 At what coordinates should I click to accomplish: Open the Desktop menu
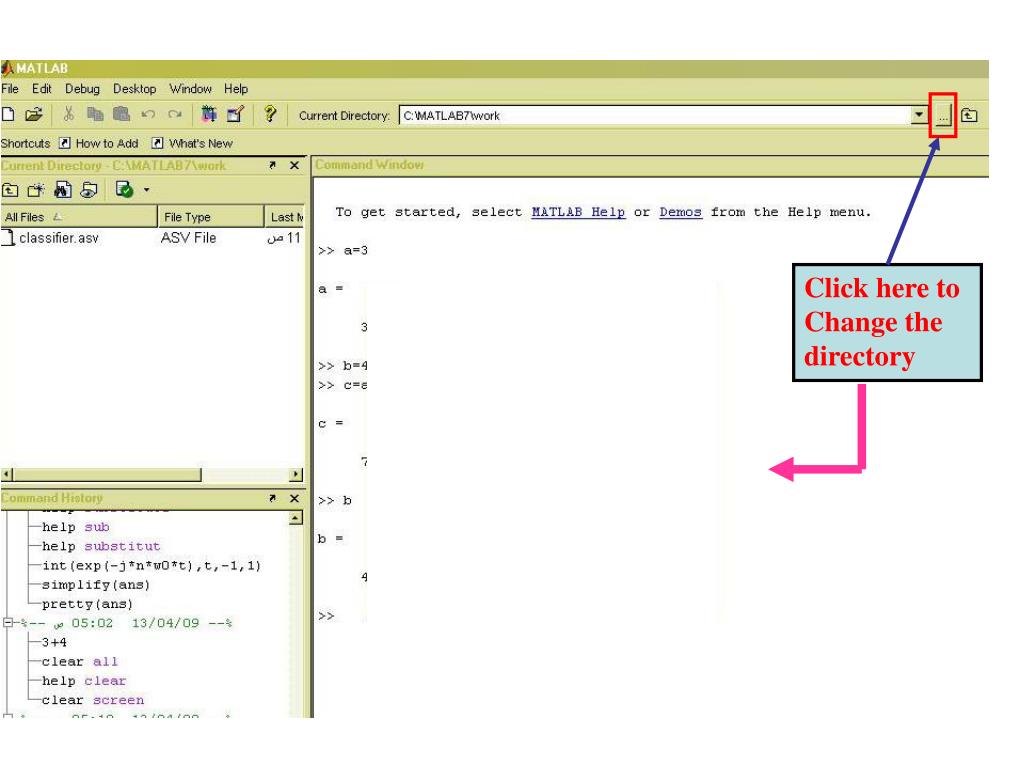click(135, 89)
